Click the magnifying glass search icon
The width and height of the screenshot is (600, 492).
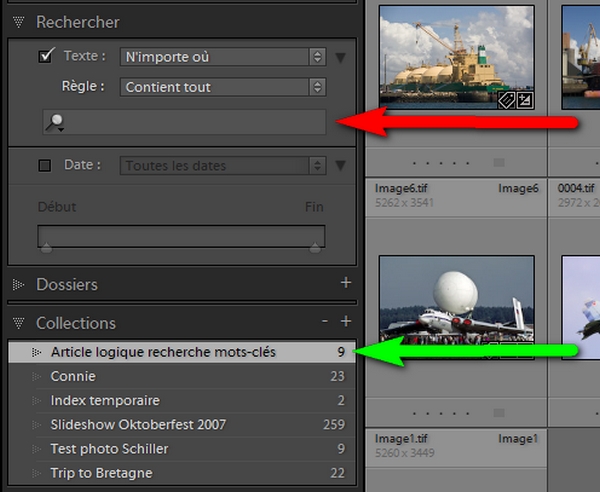click(55, 122)
